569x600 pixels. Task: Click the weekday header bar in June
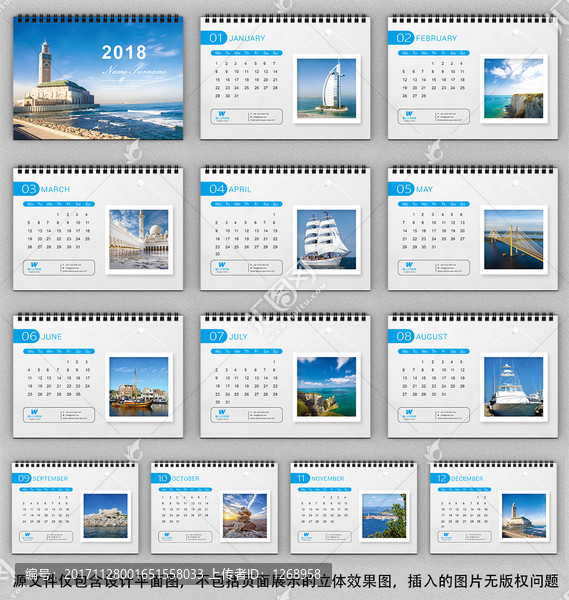tap(59, 352)
